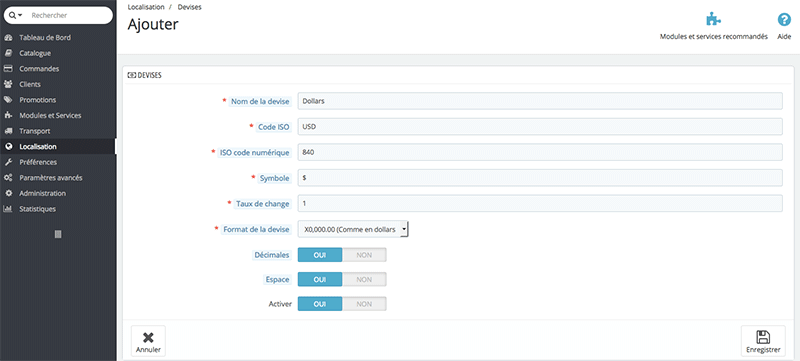Click the search magnifier icon
Viewport: 800px width, 361px height.
tap(13, 15)
